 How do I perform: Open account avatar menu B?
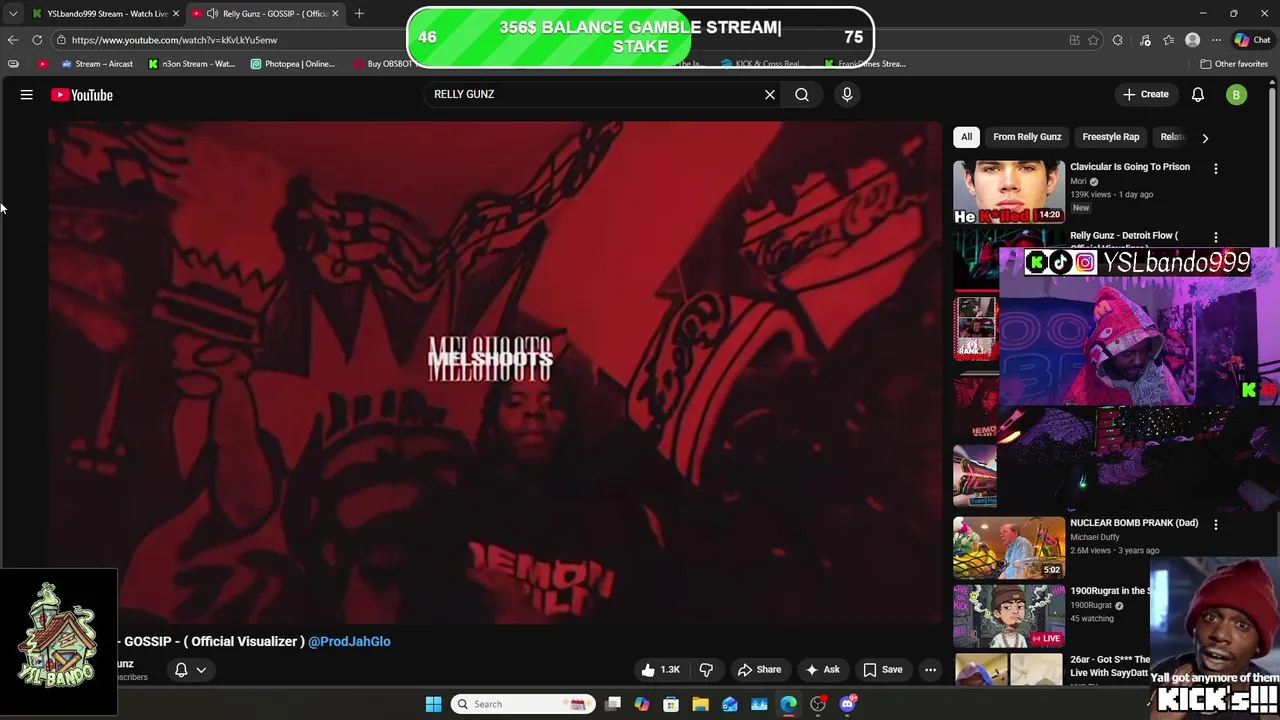pos(1237,95)
